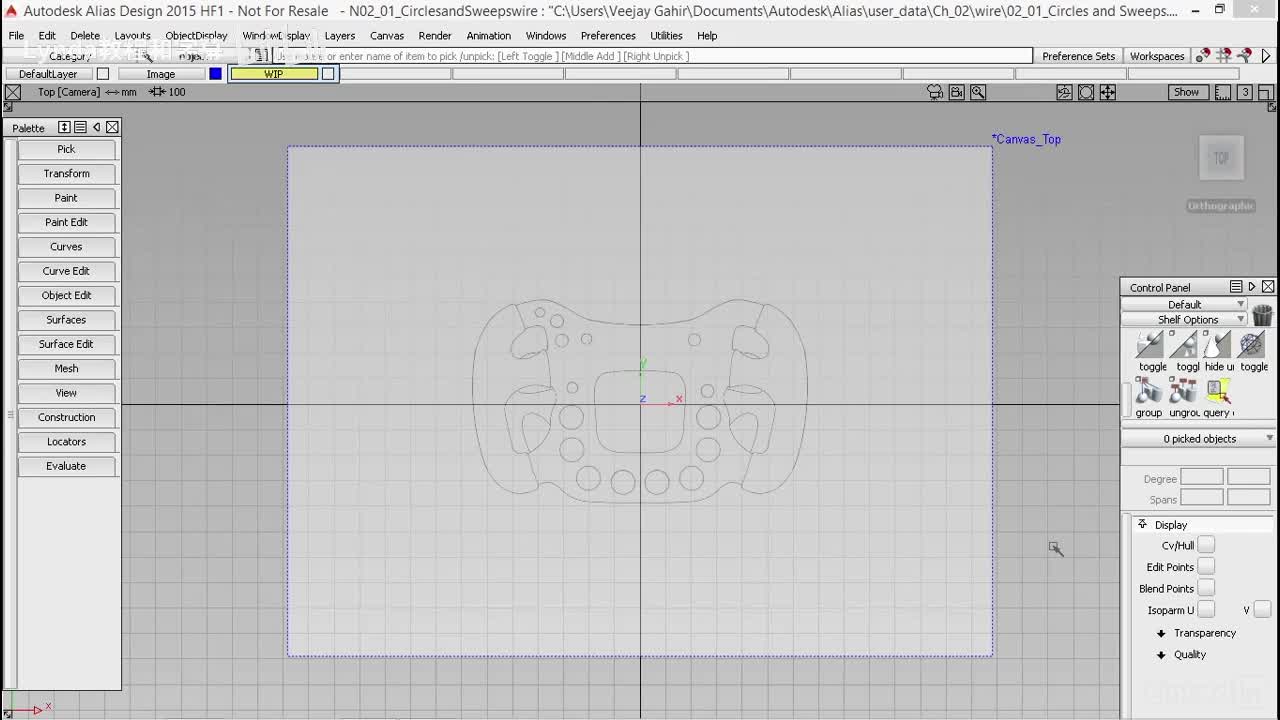Click the ViewCube TOP face
Screen dimensions: 1280x720
coord(1221,158)
